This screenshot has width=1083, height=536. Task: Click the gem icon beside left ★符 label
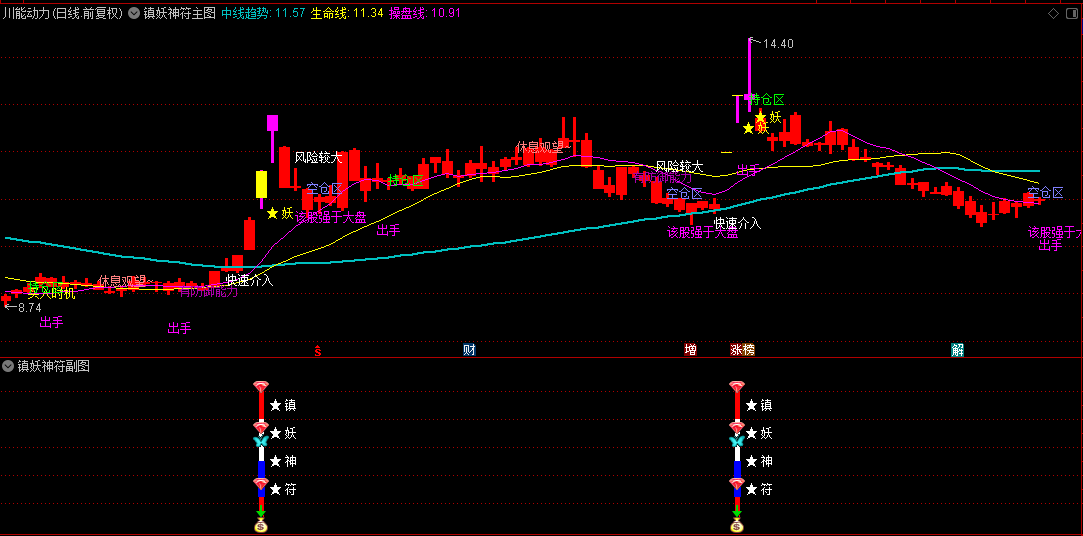click(260, 484)
